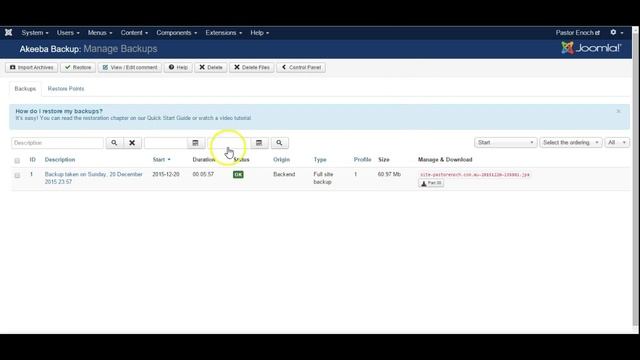Open the Select the ordering dropdown
Image resolution: width=640 pixels, height=360 pixels.
point(570,142)
